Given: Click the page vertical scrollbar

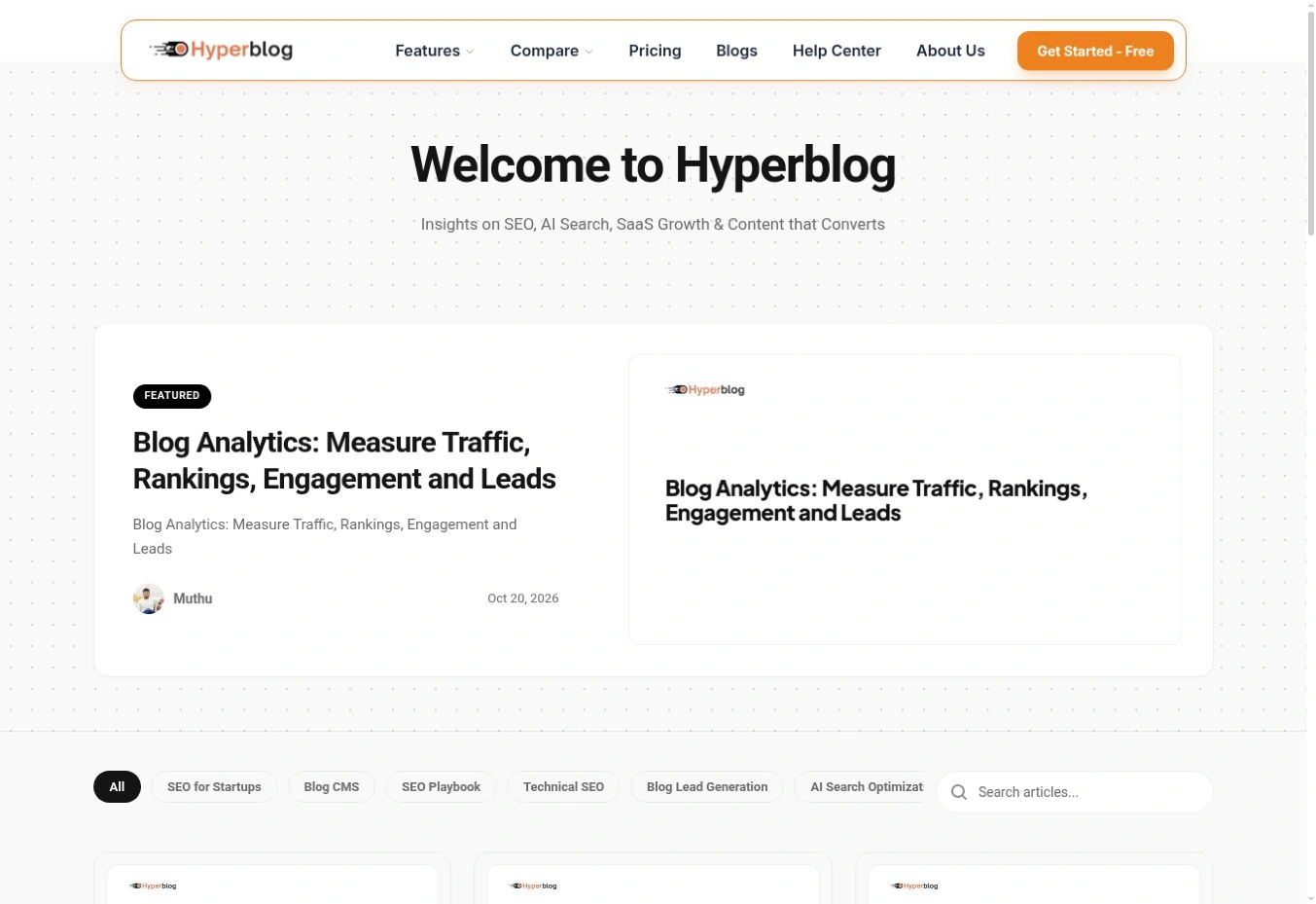Looking at the screenshot, I should click(x=1310, y=125).
